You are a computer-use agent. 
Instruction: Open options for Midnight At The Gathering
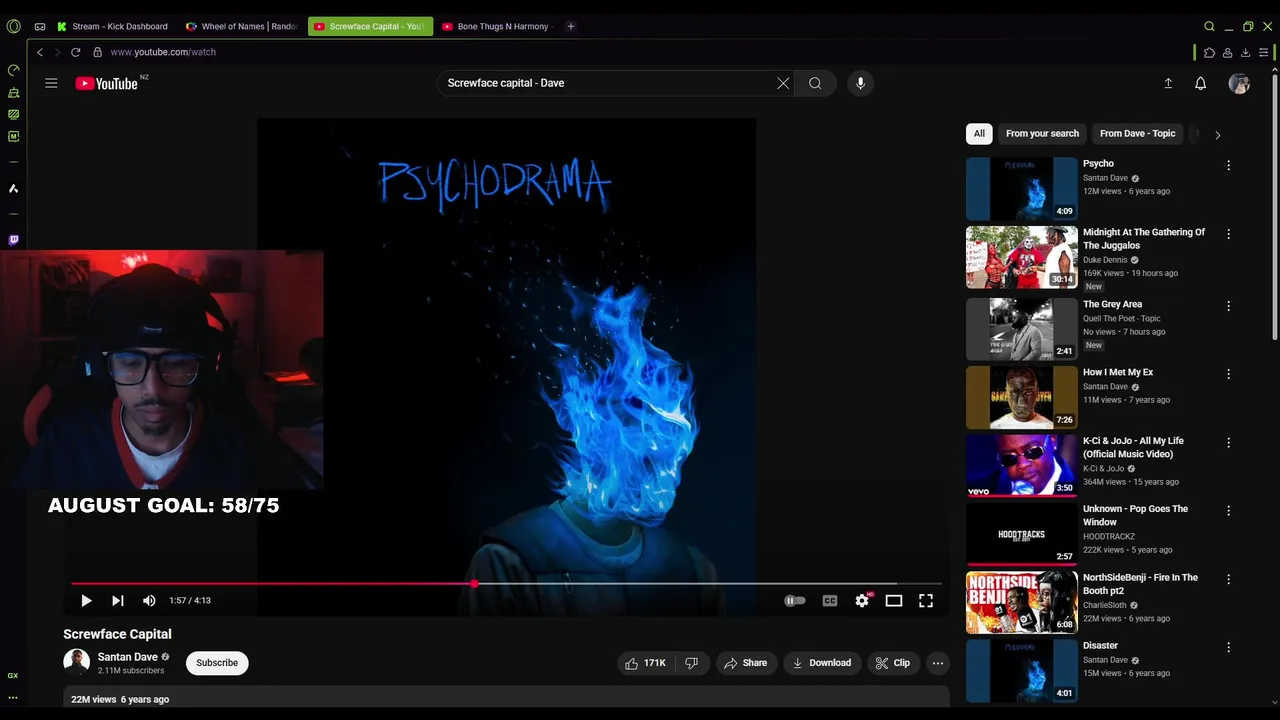[1228, 234]
